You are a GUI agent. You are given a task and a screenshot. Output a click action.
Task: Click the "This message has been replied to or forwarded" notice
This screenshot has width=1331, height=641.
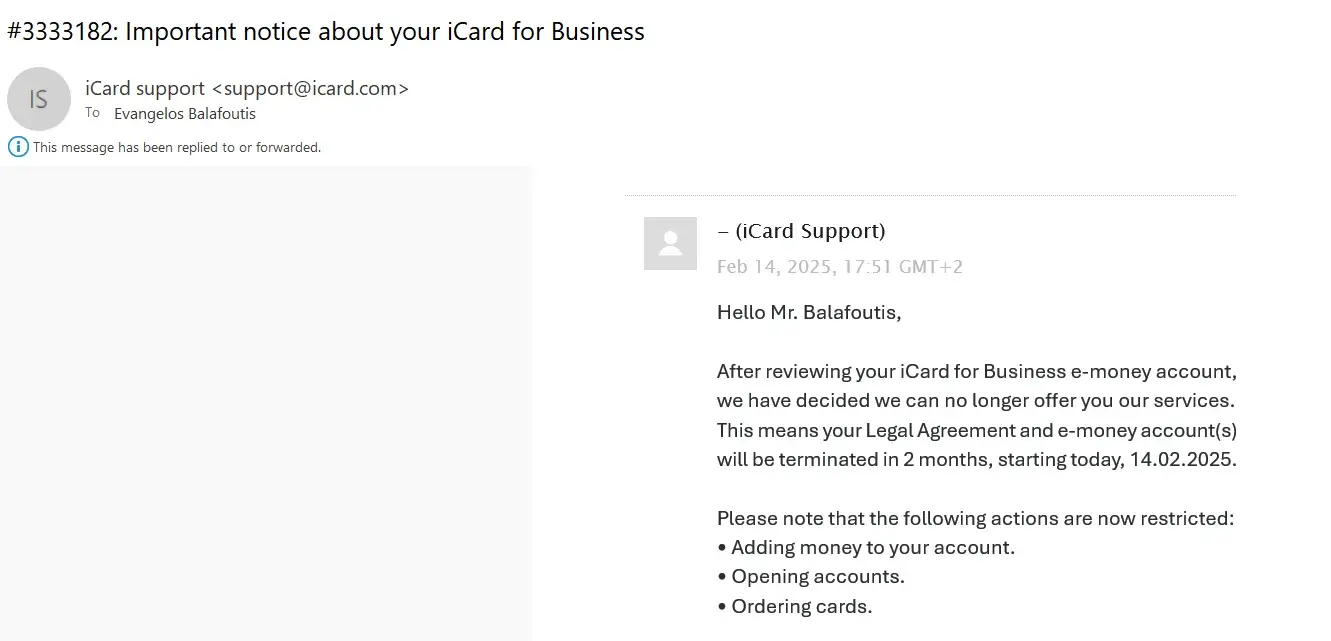pos(177,147)
